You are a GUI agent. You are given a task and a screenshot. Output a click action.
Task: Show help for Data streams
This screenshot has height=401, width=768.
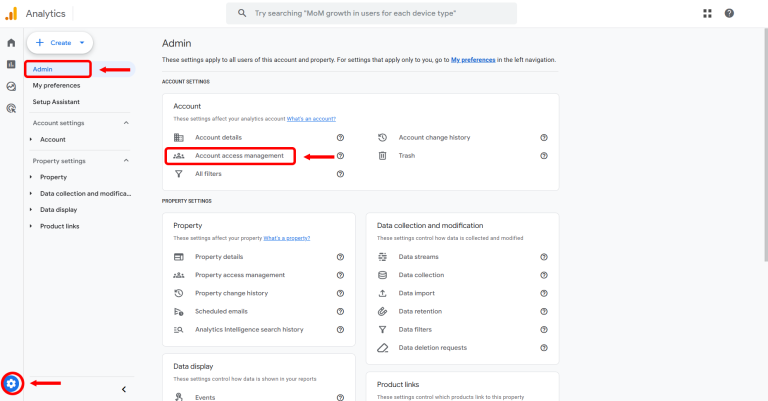pyautogui.click(x=544, y=257)
